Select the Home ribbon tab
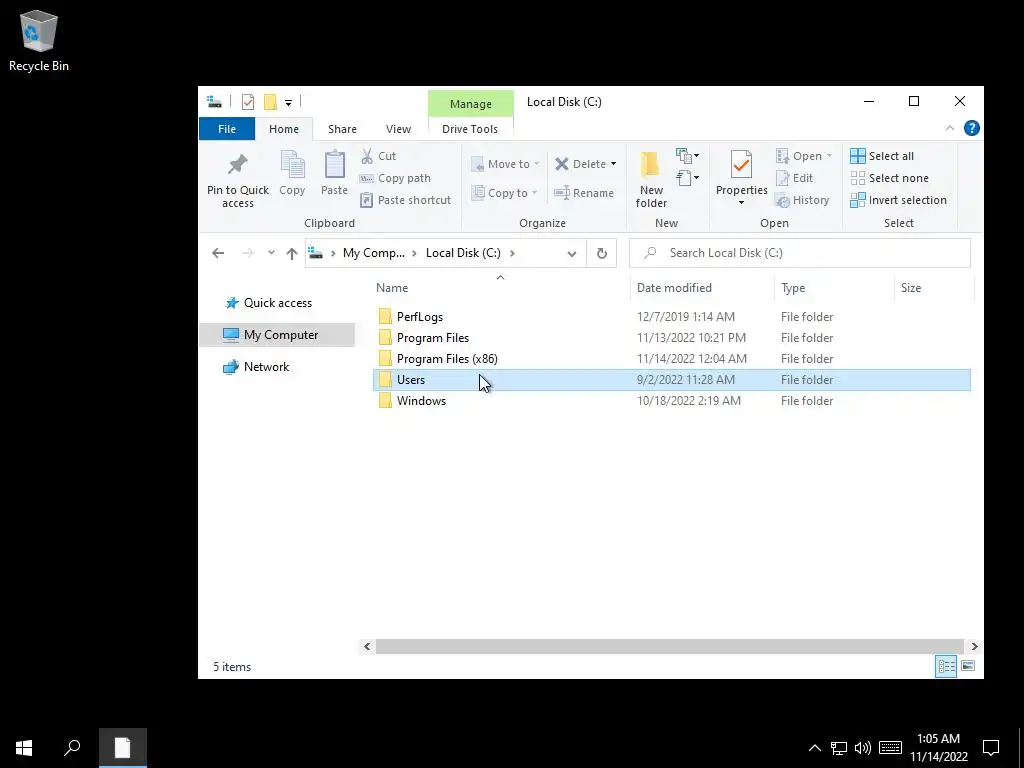This screenshot has height=768, width=1024. (283, 129)
